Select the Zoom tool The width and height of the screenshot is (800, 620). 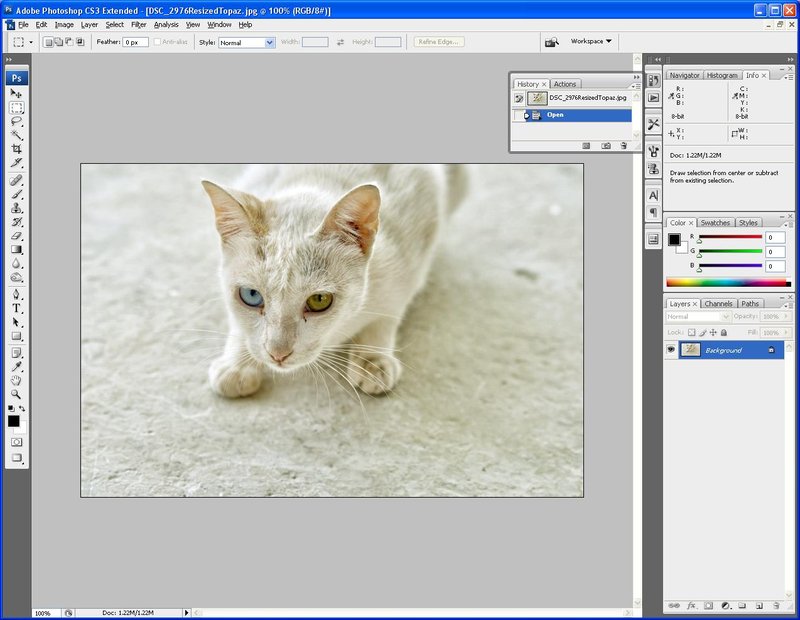pos(16,394)
